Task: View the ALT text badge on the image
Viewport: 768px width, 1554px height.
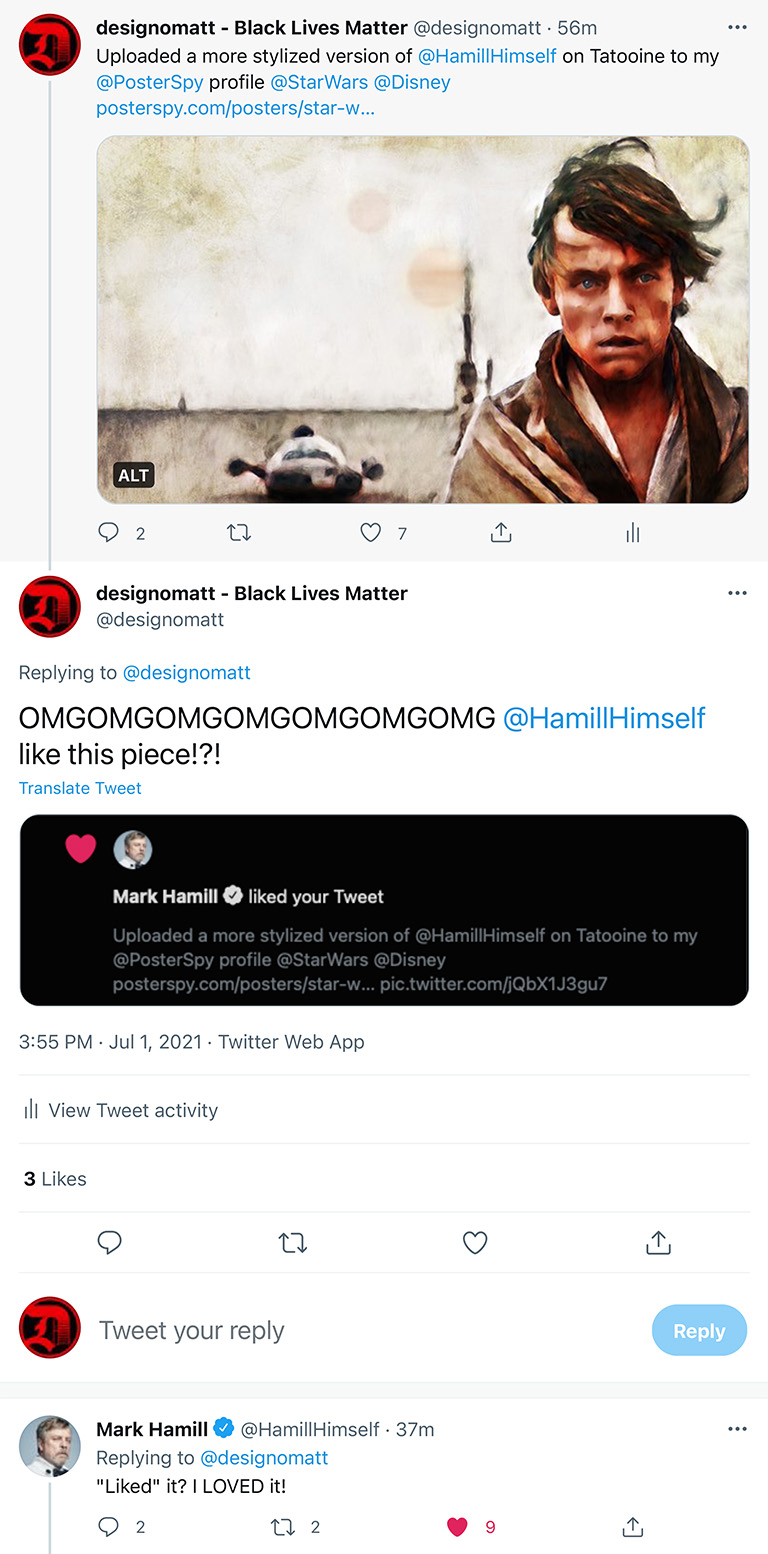Action: [133, 475]
